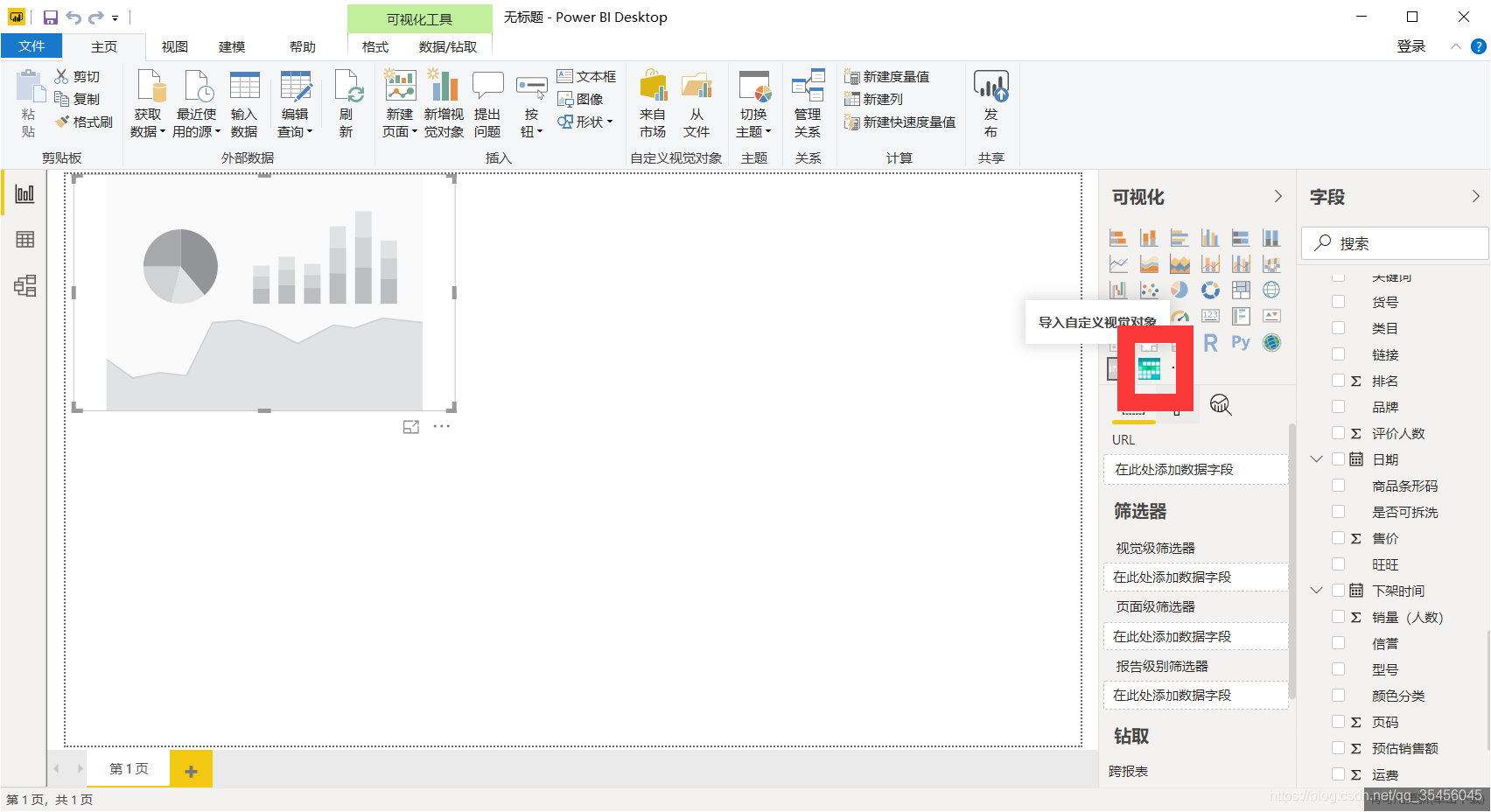
Task: Select the waterfall chart visual
Action: [1118, 290]
